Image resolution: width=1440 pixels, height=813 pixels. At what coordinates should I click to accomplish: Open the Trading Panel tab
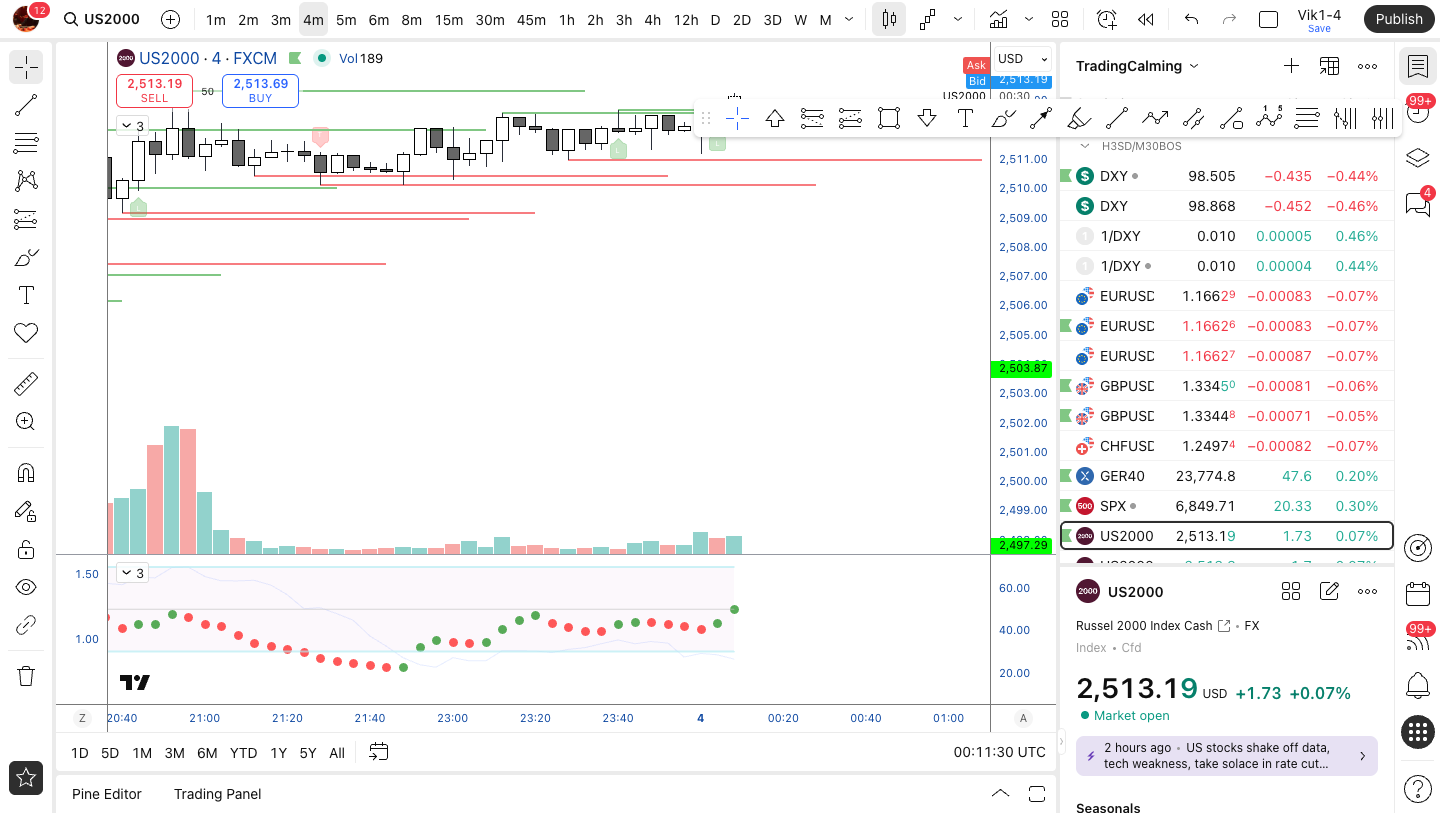tap(218, 794)
